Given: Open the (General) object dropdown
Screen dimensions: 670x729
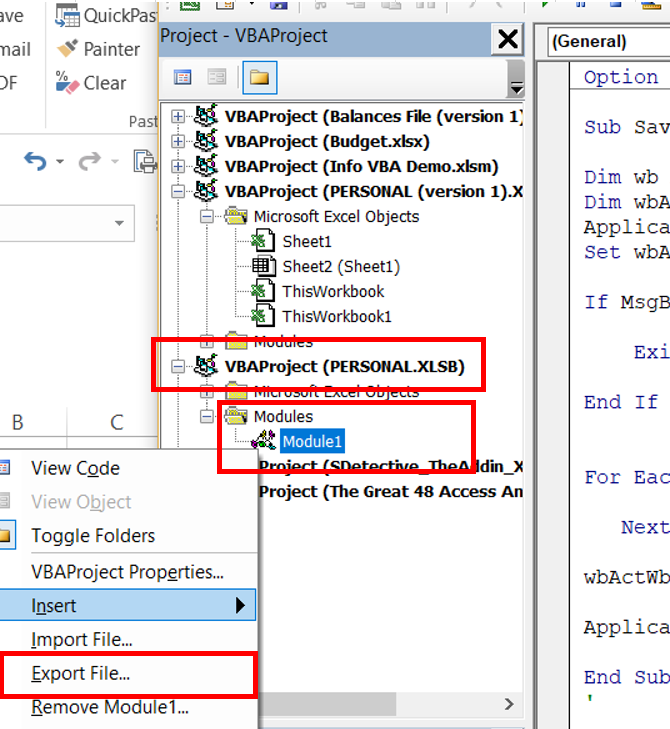Looking at the screenshot, I should (x=609, y=42).
